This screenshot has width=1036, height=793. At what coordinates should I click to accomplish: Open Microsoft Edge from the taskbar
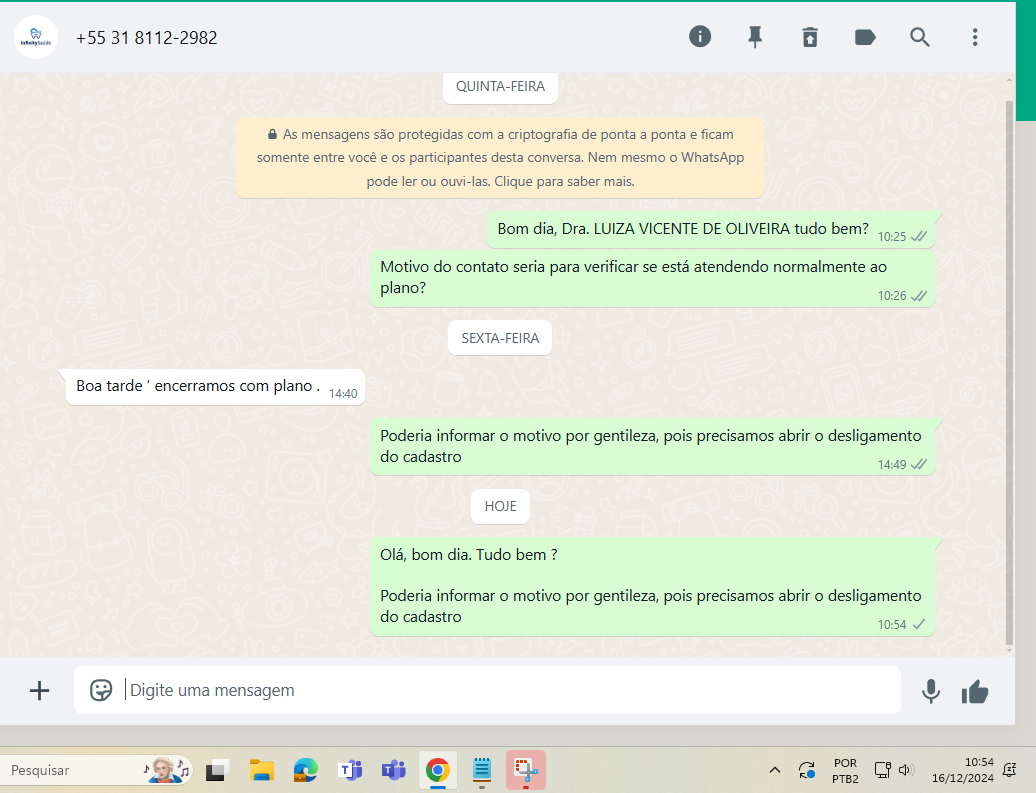point(305,770)
